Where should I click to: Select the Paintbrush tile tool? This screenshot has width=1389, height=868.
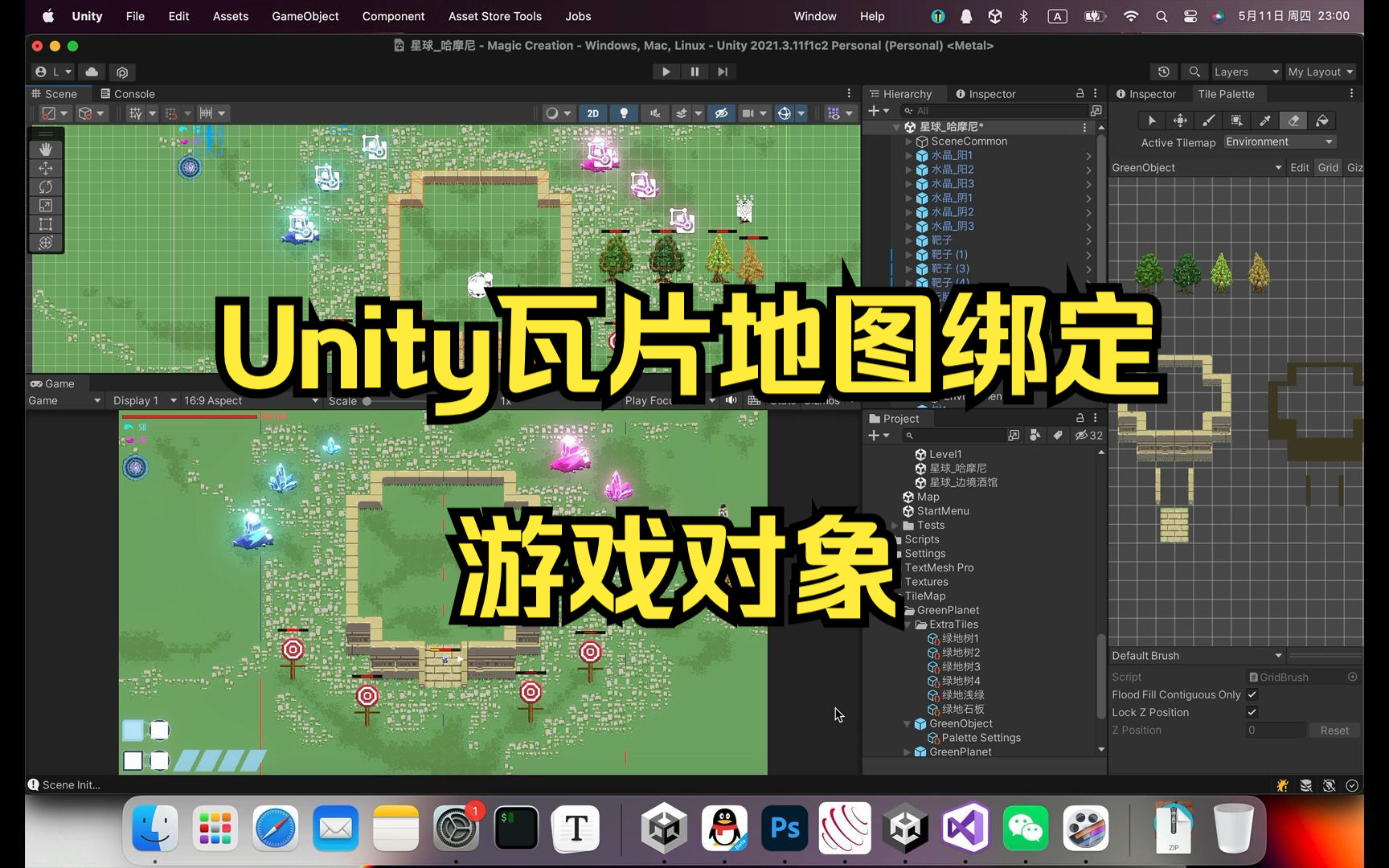[1208, 121]
